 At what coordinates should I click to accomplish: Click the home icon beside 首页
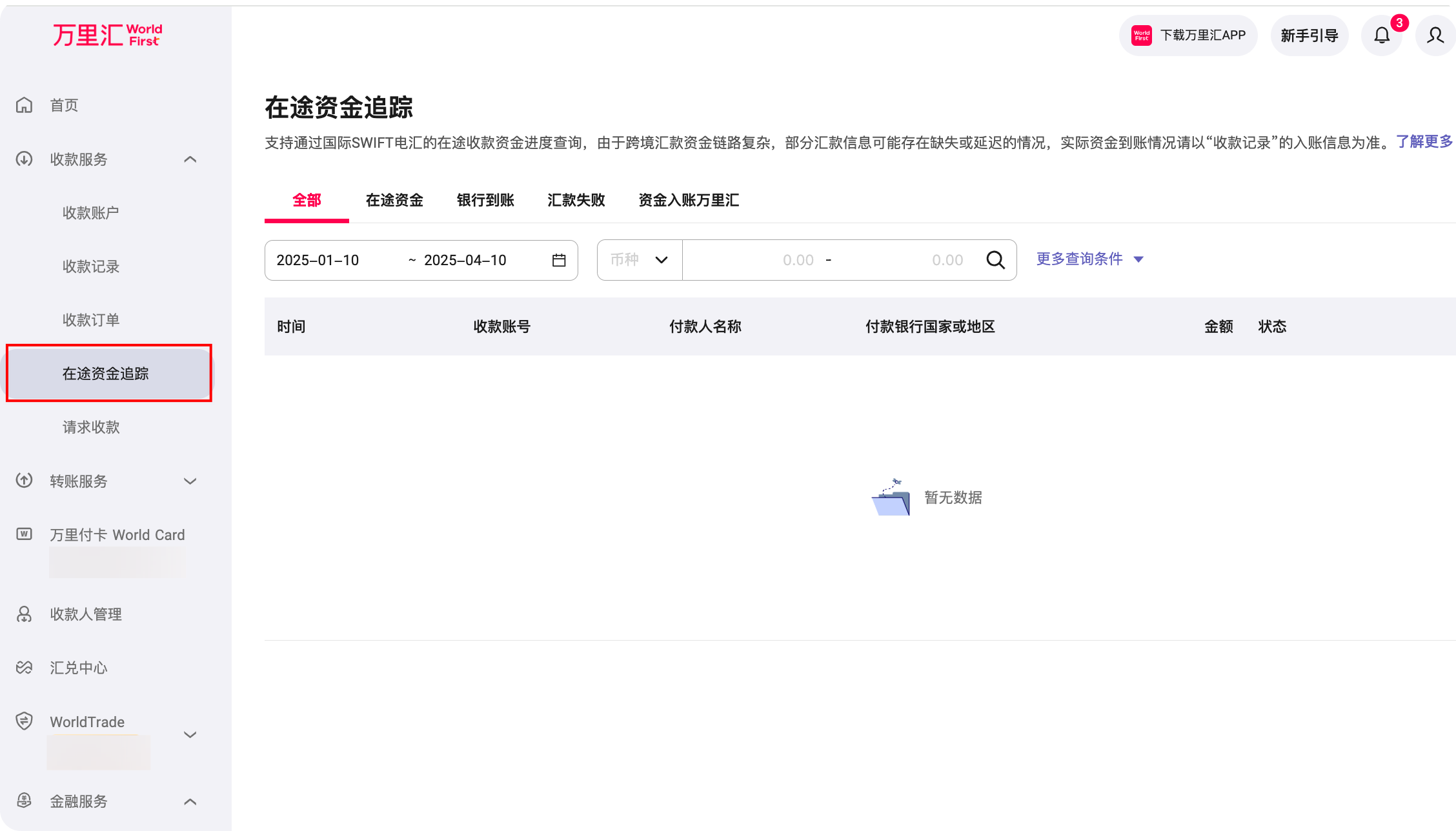[x=24, y=105]
